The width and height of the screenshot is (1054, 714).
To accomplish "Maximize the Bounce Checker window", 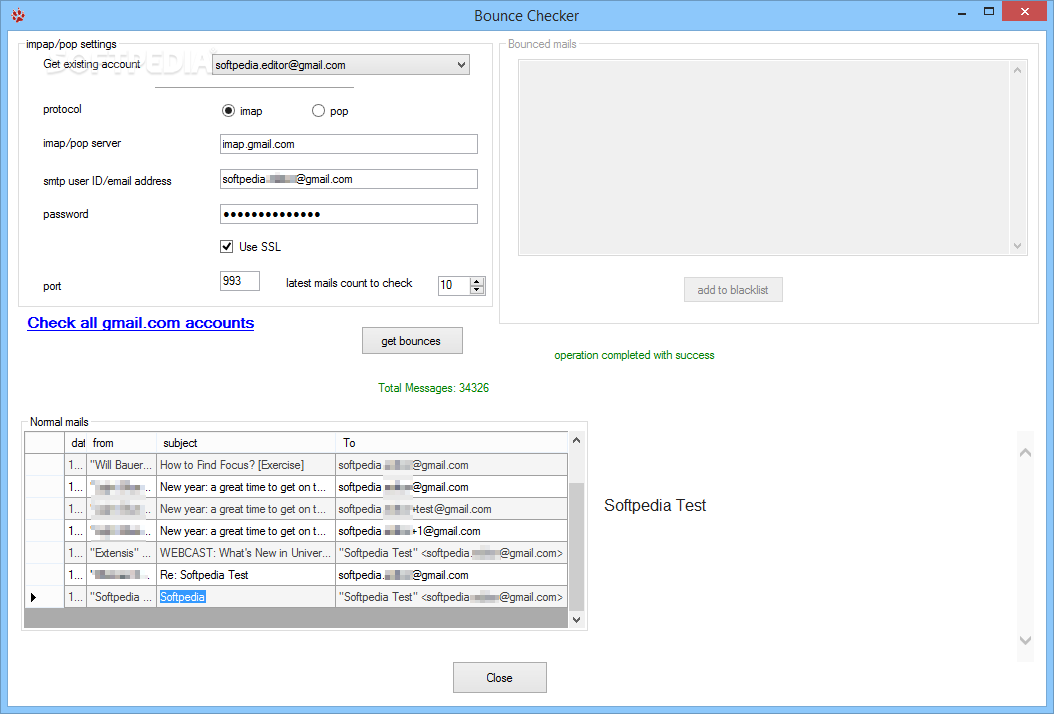I will tap(989, 11).
